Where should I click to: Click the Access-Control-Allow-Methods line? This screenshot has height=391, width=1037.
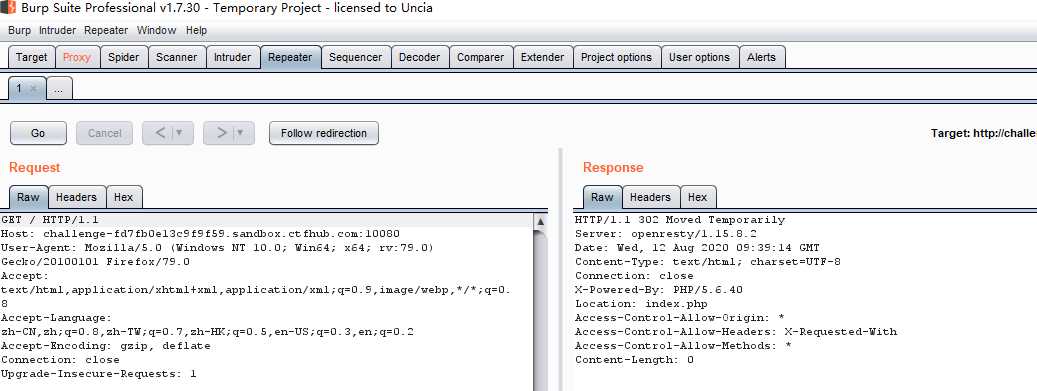(683, 345)
